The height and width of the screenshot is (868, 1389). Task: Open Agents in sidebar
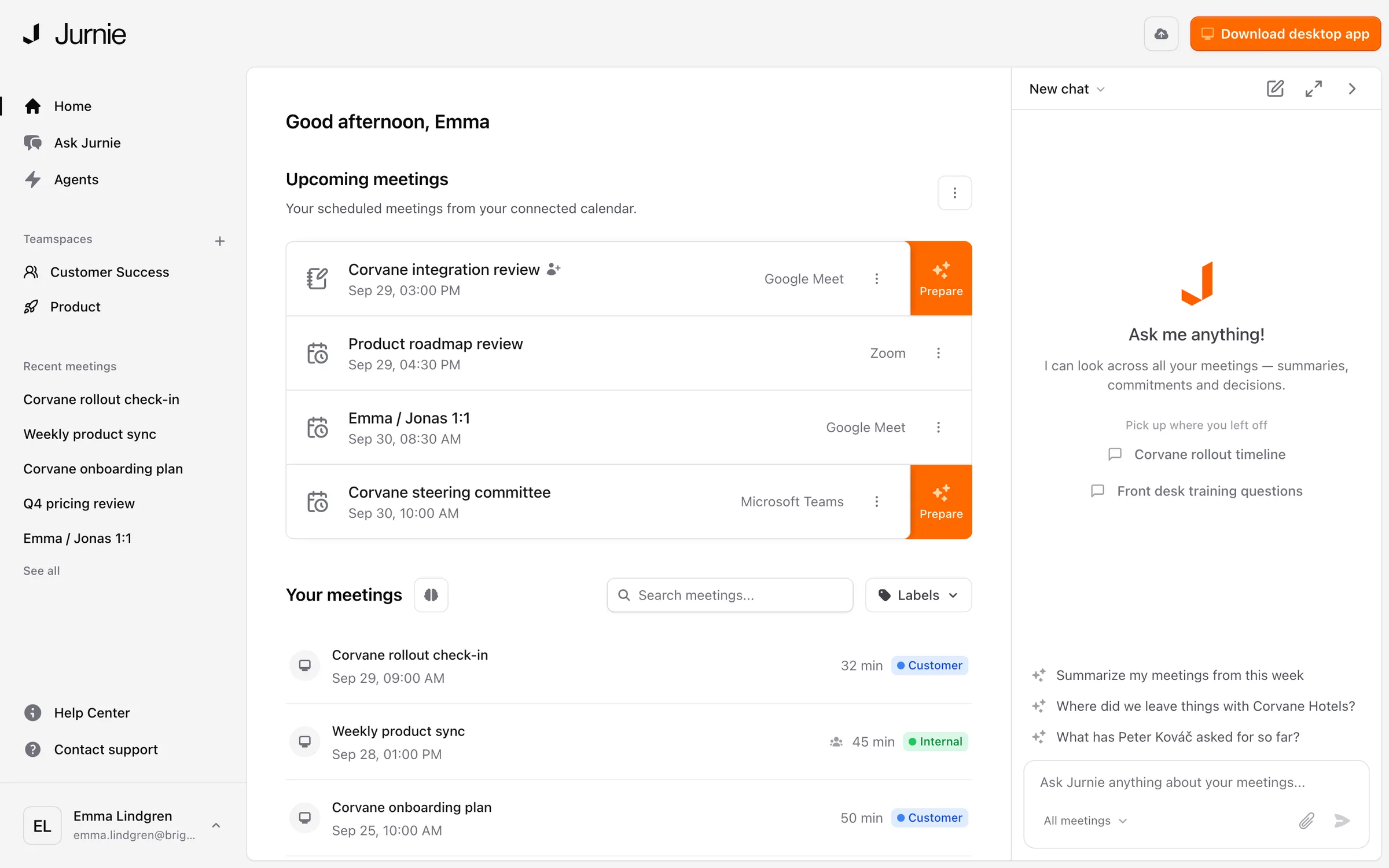(x=61, y=179)
